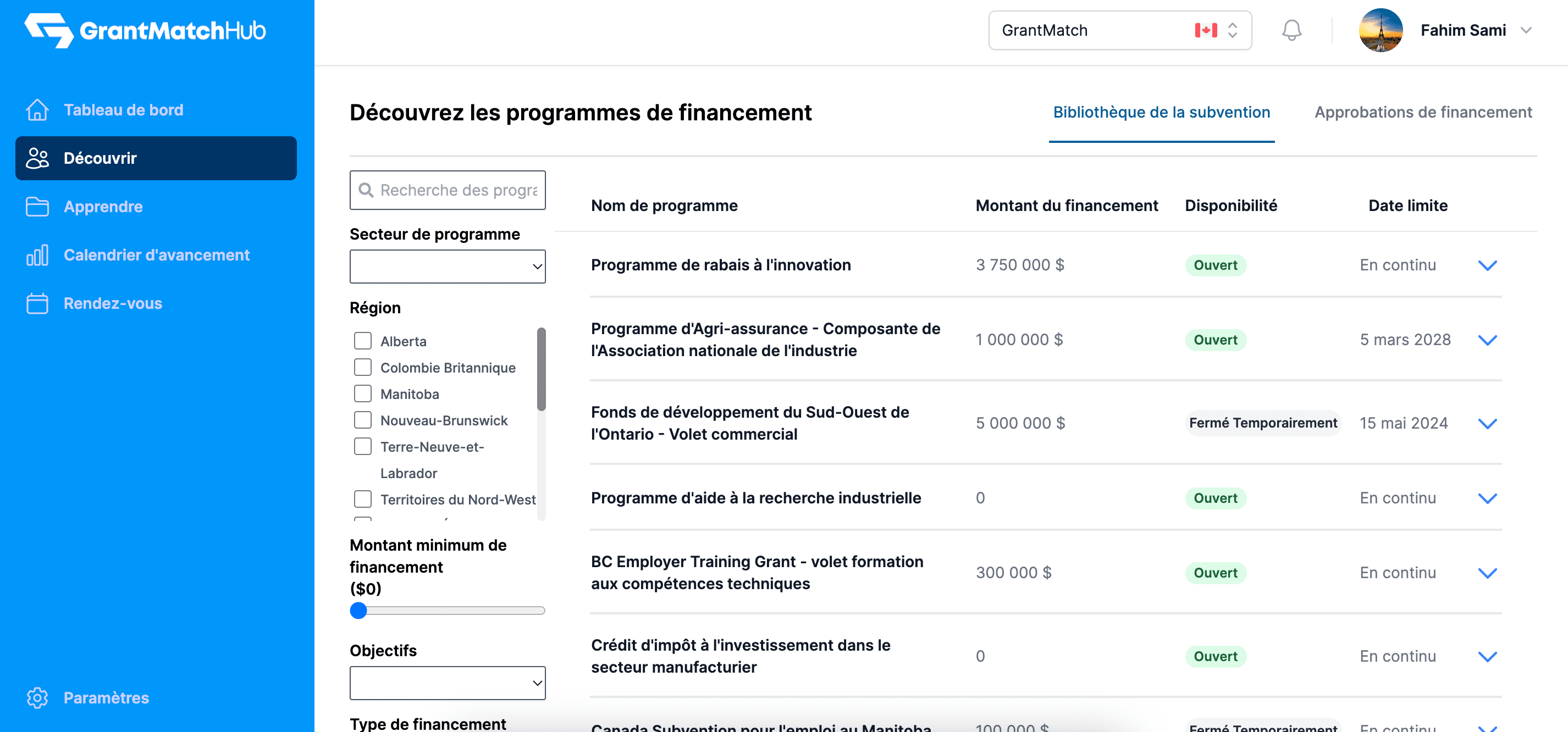Click the Paramètres gear icon
1568x732 pixels.
(x=37, y=698)
